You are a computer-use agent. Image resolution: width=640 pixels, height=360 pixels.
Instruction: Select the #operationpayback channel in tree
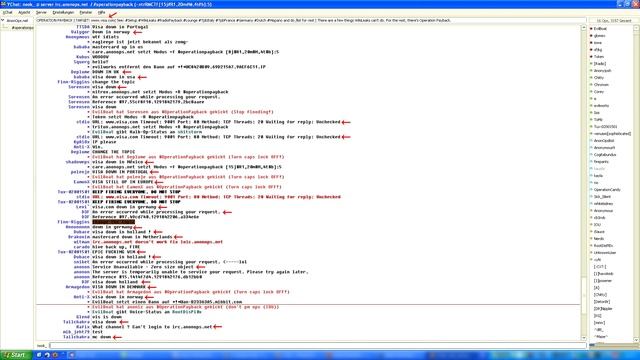pyautogui.click(x=22, y=28)
